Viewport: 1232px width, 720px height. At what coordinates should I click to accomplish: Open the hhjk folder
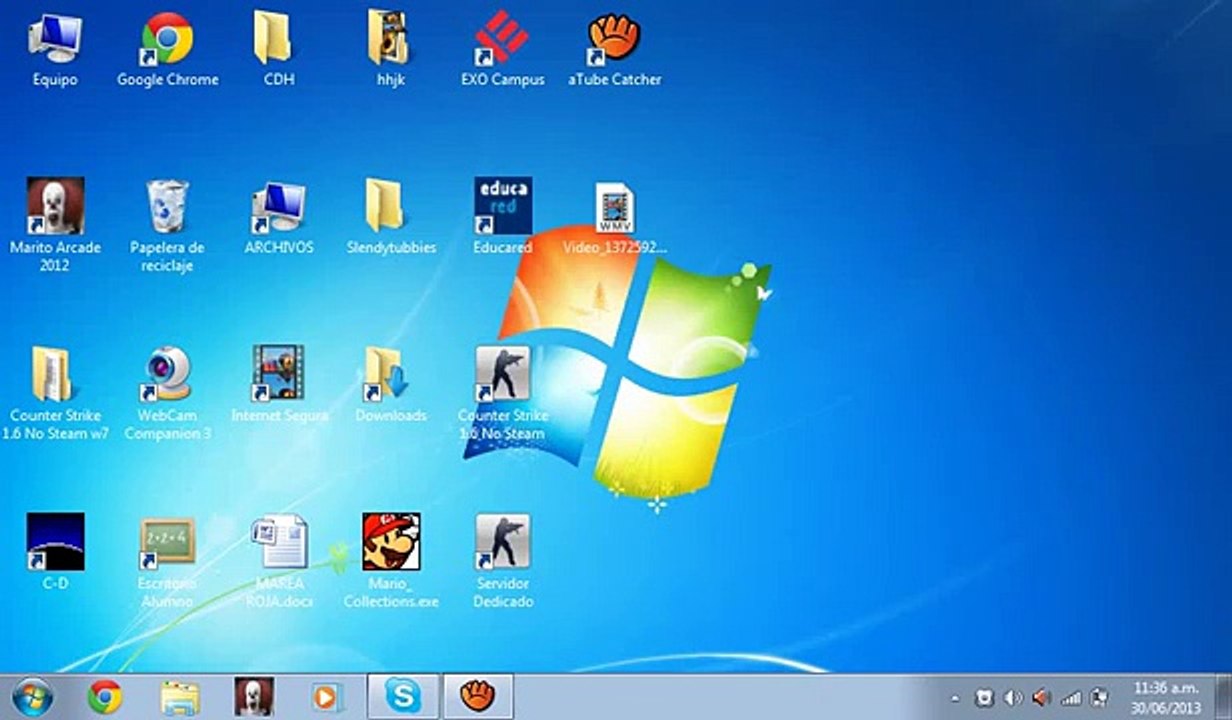click(391, 50)
